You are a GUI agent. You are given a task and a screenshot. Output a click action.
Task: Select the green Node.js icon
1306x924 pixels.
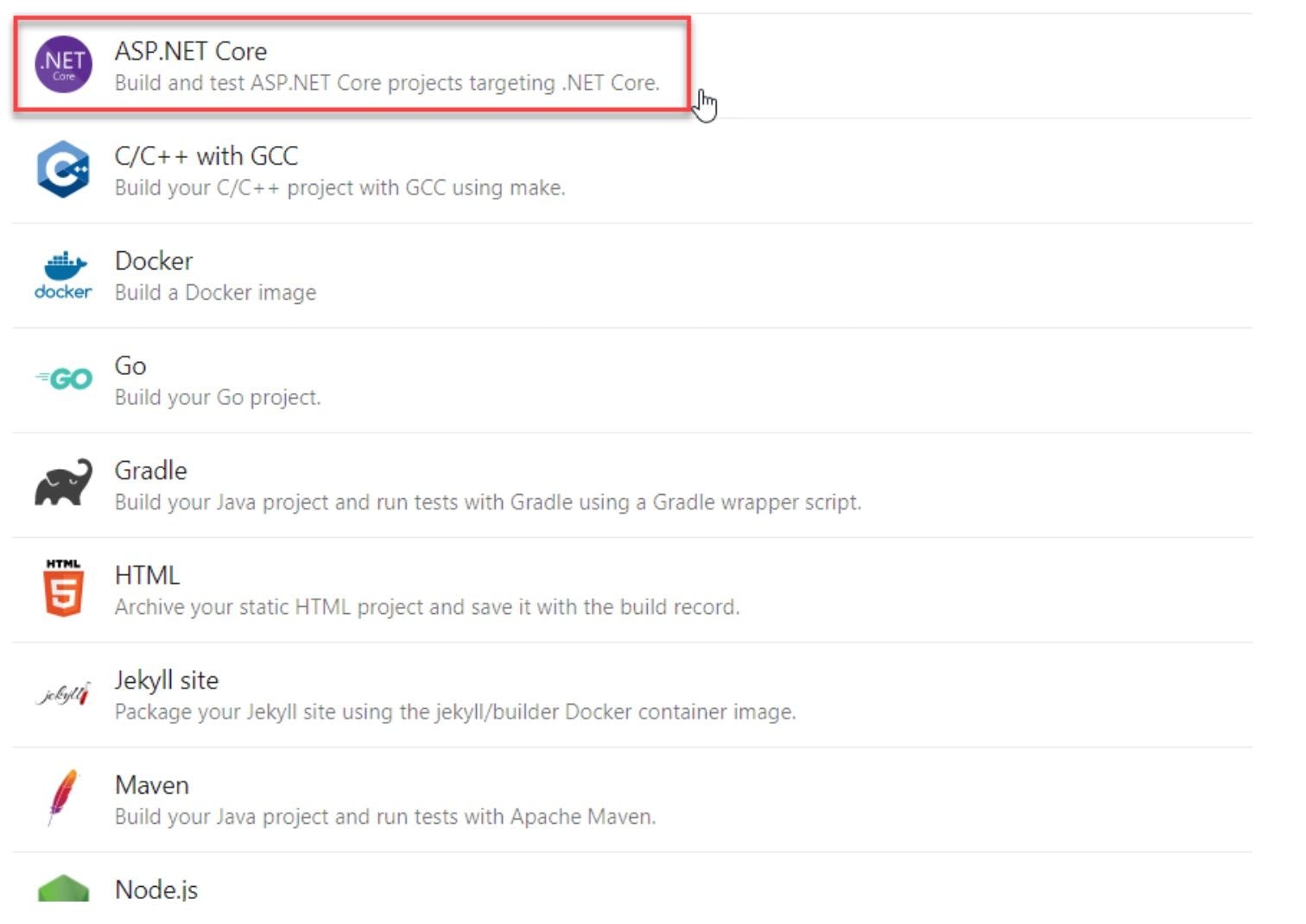61,889
